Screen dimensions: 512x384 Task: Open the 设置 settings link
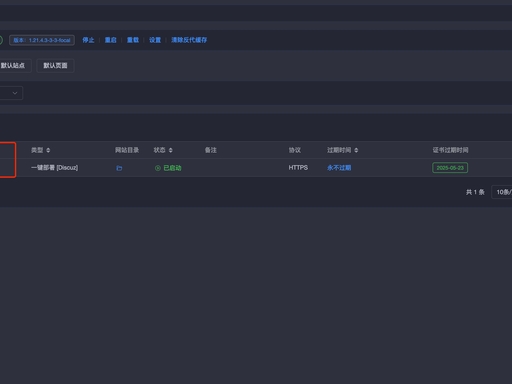point(155,40)
